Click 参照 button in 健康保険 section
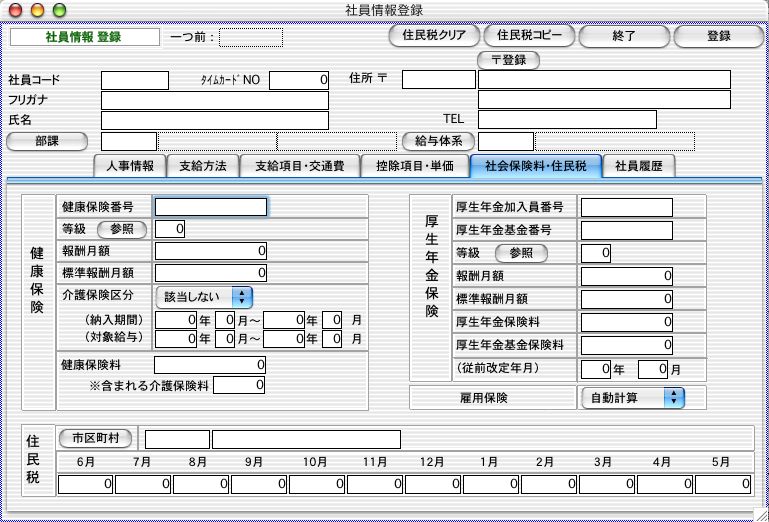Screen dimensions: 769x522 coord(121,229)
